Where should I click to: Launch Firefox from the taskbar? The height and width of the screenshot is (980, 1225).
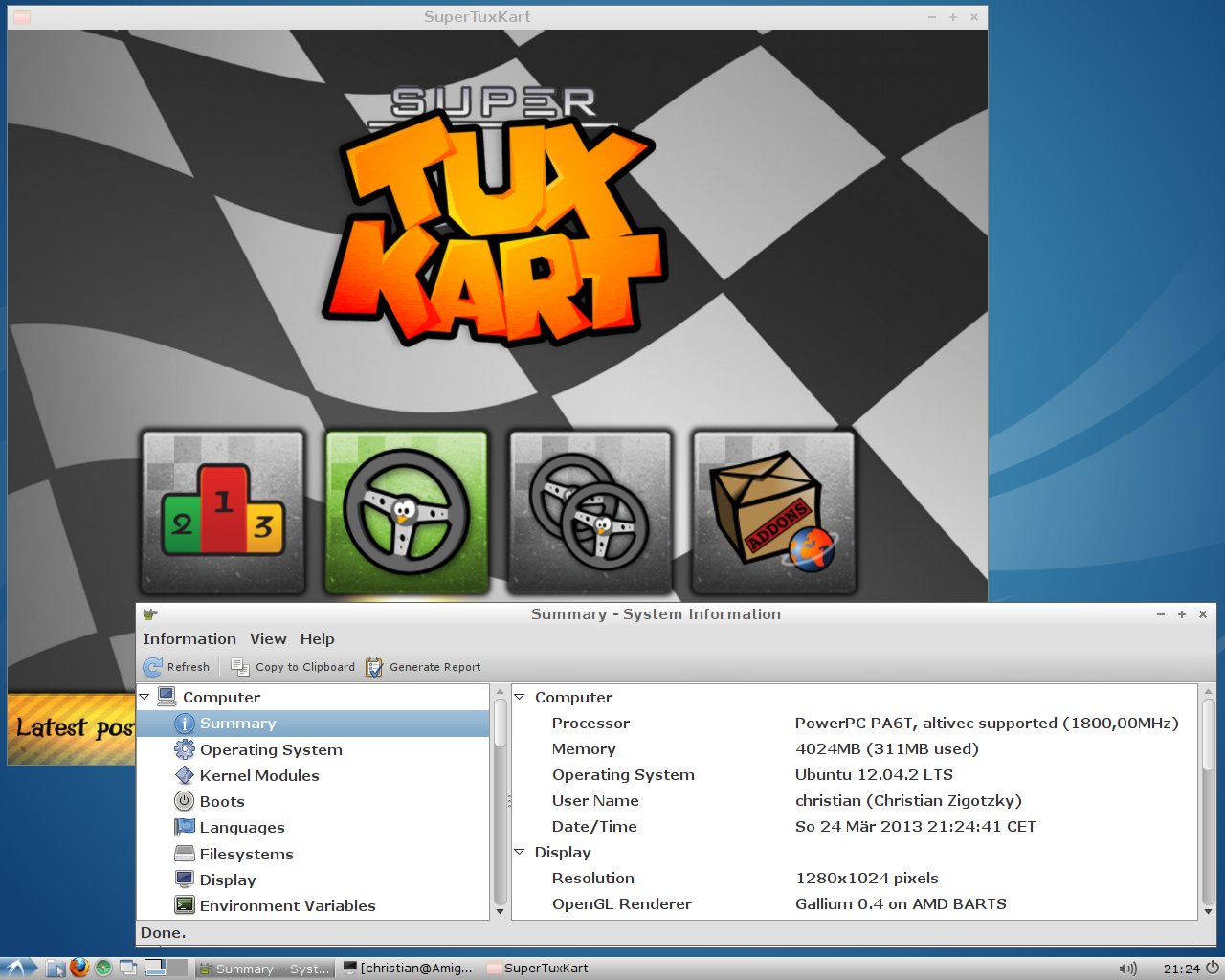click(x=79, y=968)
